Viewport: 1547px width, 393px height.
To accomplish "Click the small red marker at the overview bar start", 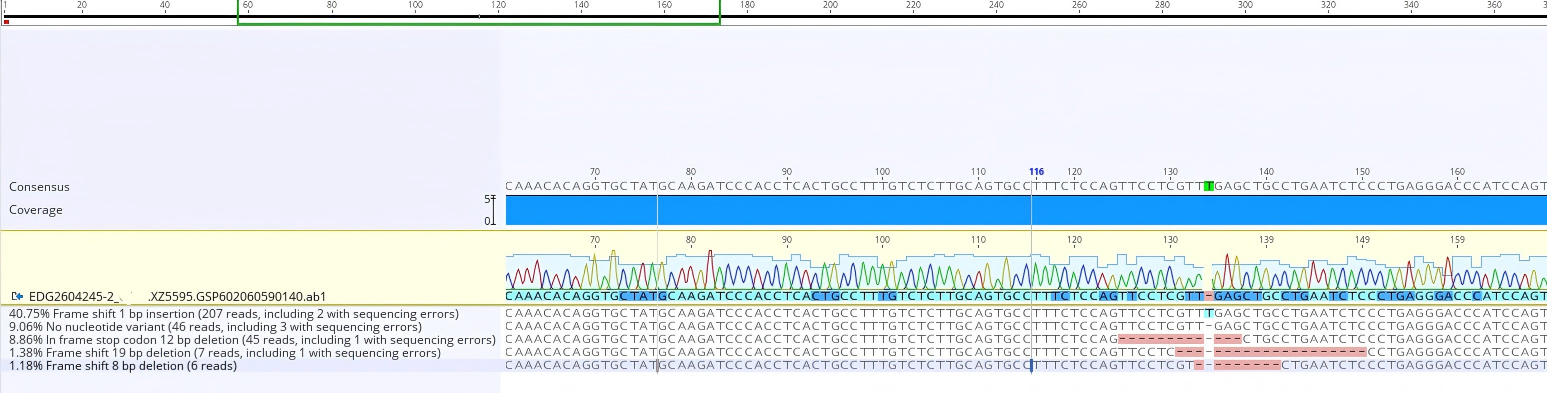I will [6, 21].
